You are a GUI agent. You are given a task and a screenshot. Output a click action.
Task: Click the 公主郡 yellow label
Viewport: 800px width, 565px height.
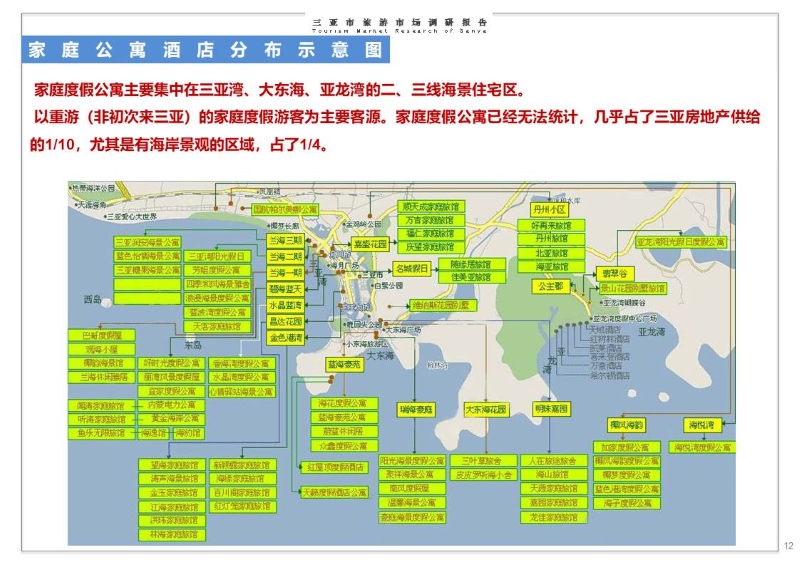[x=551, y=286]
